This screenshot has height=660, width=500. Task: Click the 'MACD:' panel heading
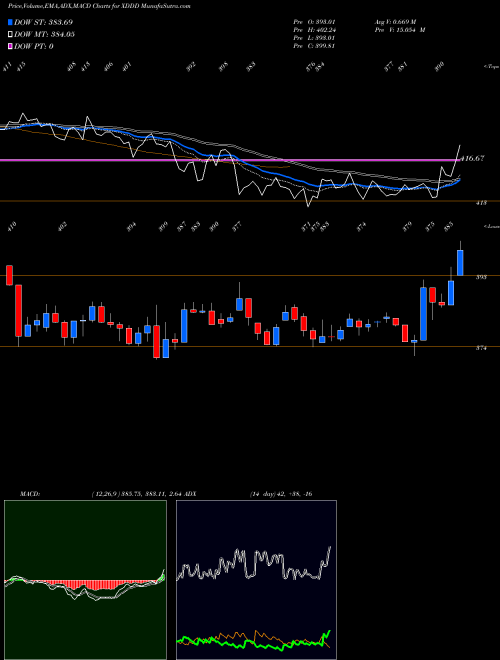point(29,493)
